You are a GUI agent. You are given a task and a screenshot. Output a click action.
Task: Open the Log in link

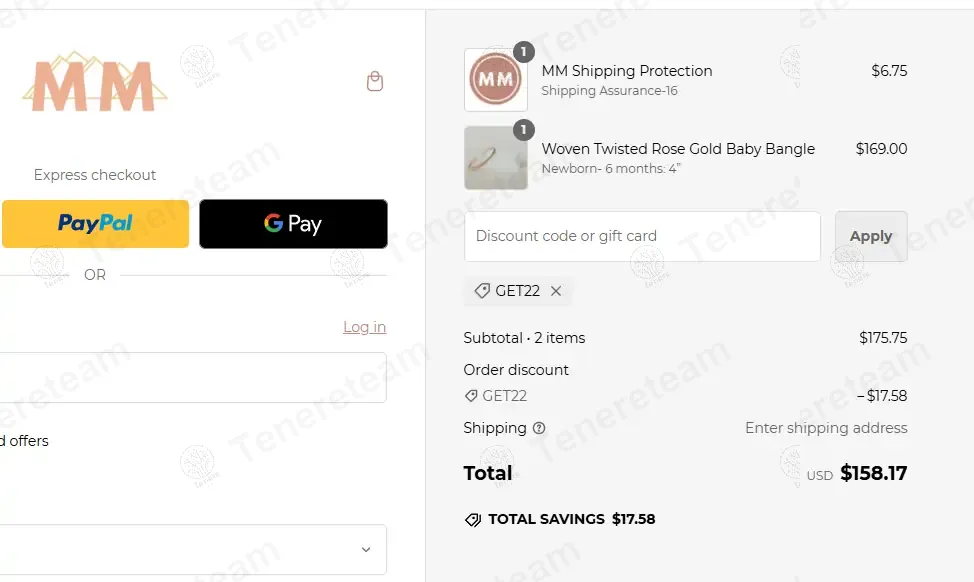coord(364,327)
